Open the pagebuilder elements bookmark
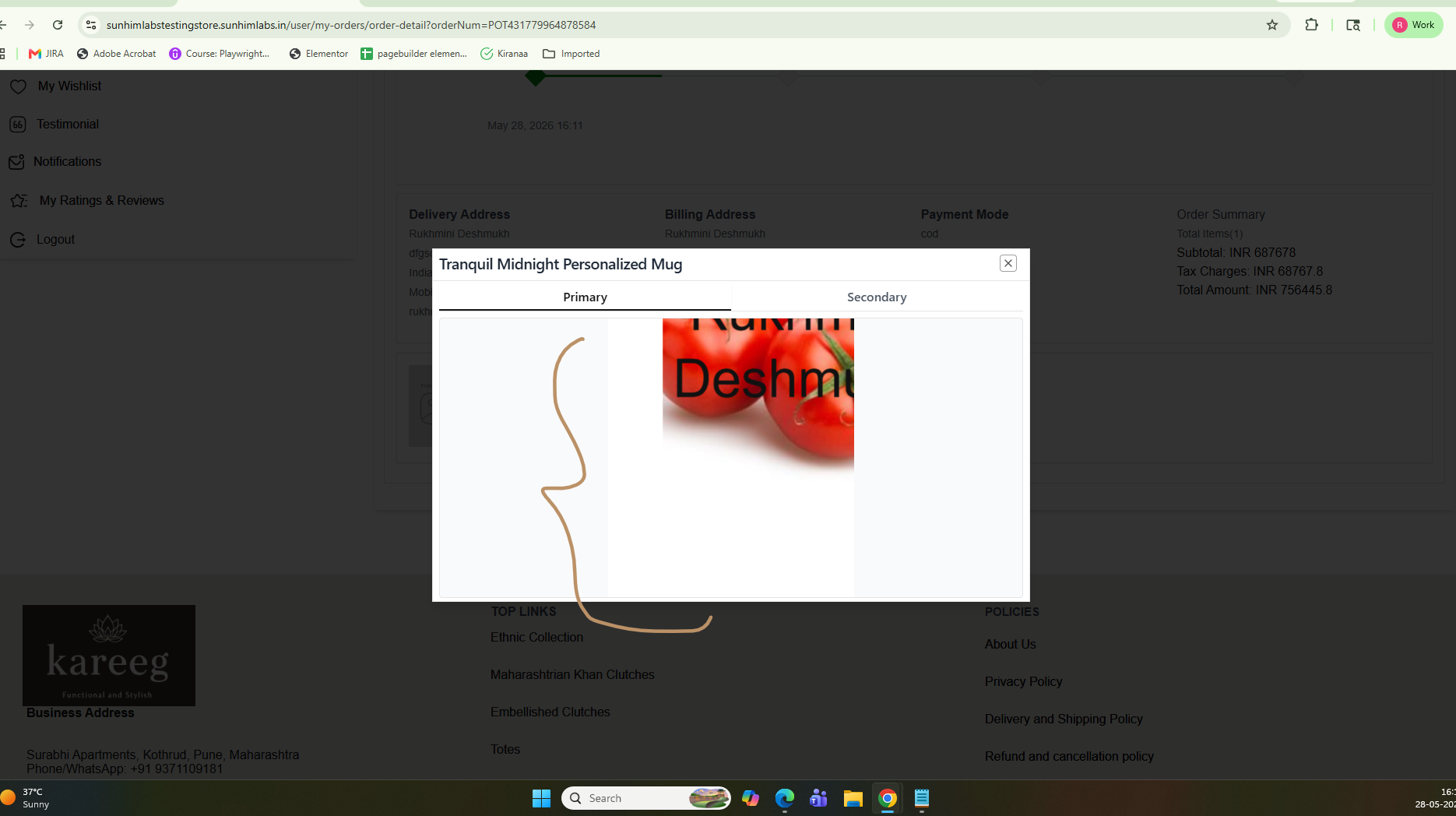The image size is (1456, 816). pos(413,54)
